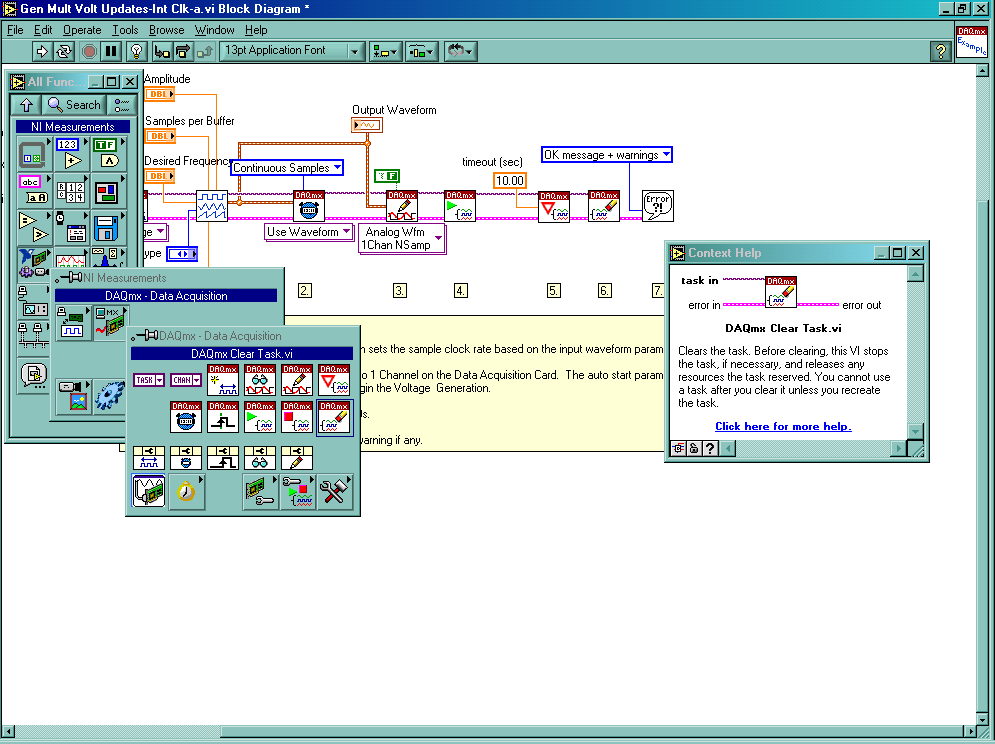The width and height of the screenshot is (995, 744).
Task: Toggle the Show Context Help question-mark button
Action: point(941,51)
